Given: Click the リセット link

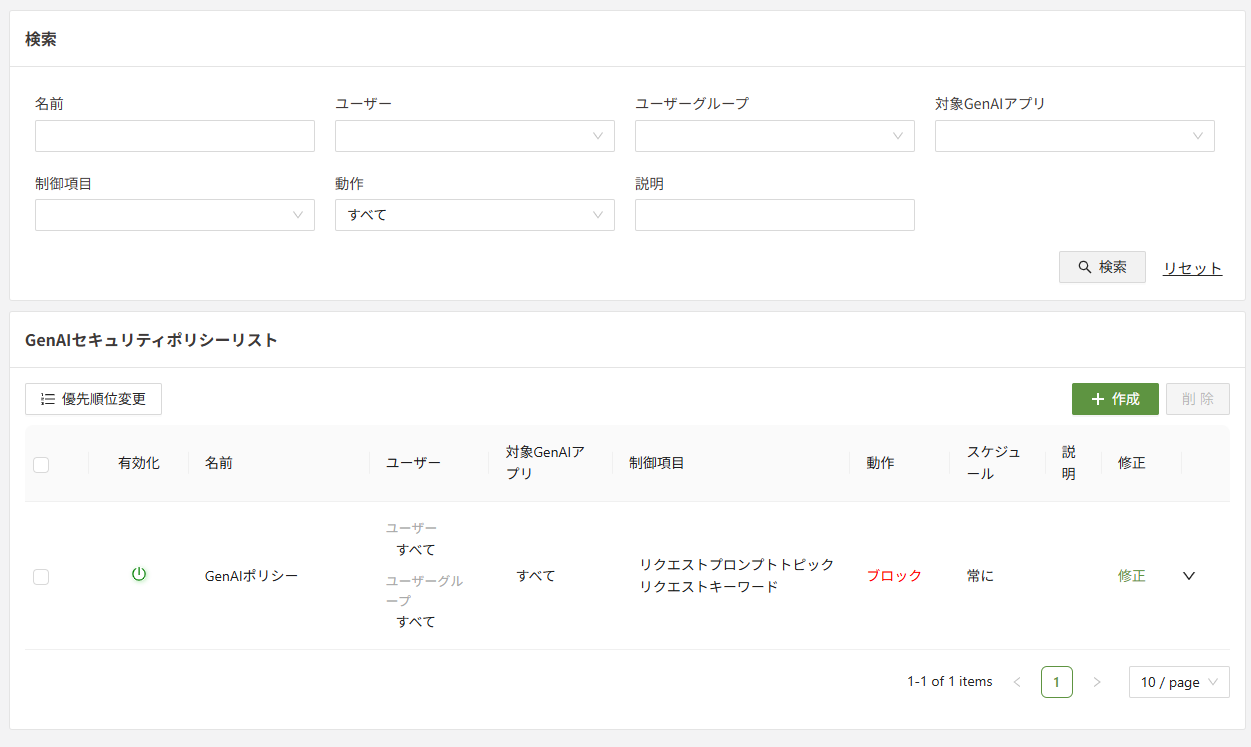Looking at the screenshot, I should pyautogui.click(x=1192, y=268).
